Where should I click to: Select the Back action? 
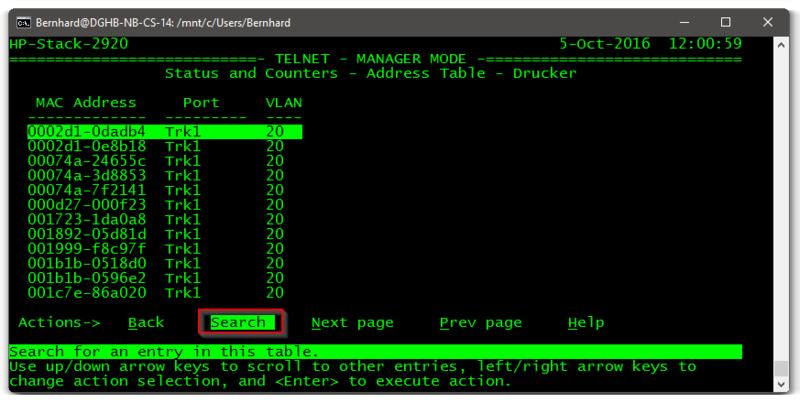click(146, 322)
